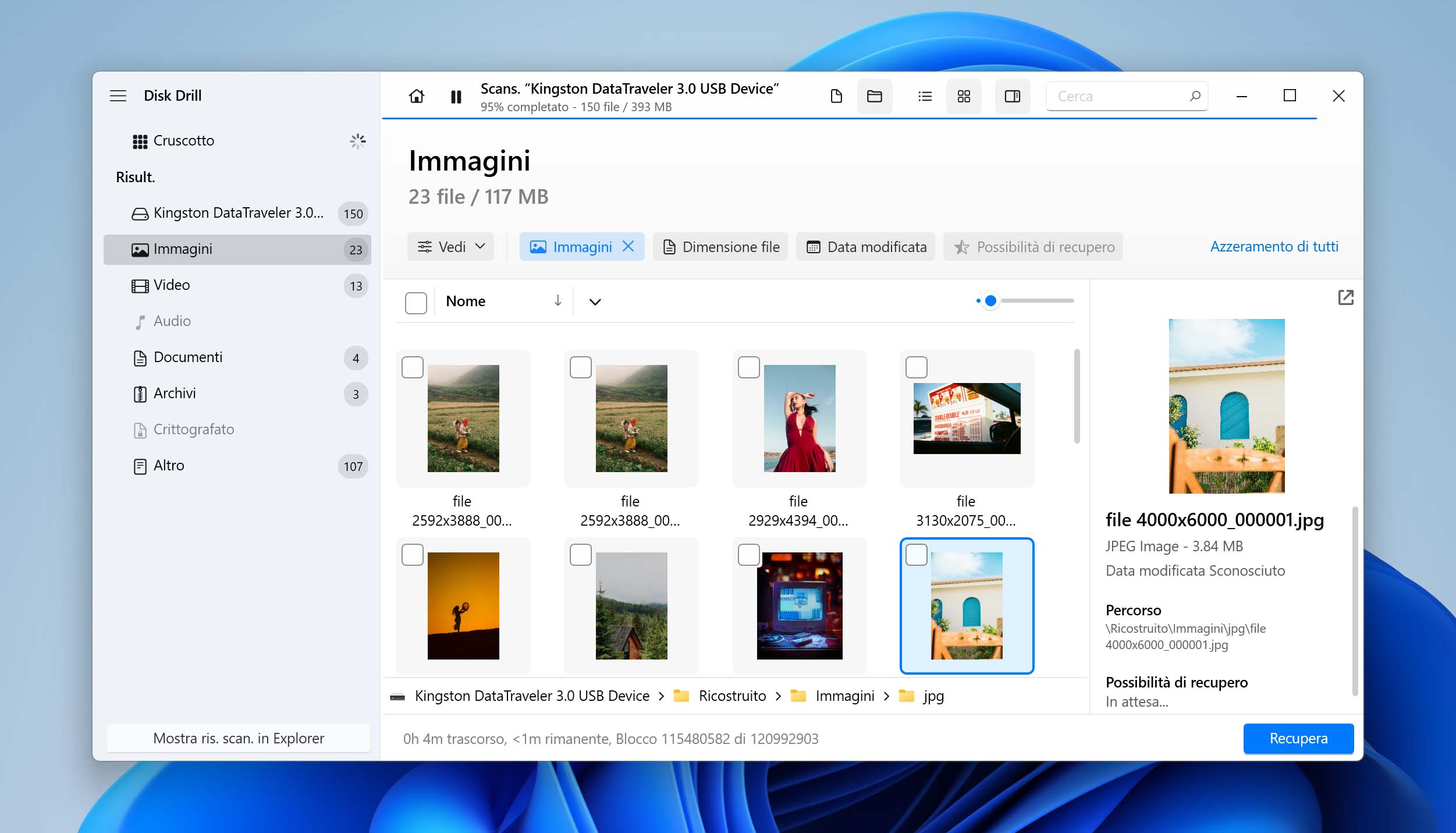The image size is (1456, 833).
Task: Open Data modificata filter
Action: click(x=865, y=247)
